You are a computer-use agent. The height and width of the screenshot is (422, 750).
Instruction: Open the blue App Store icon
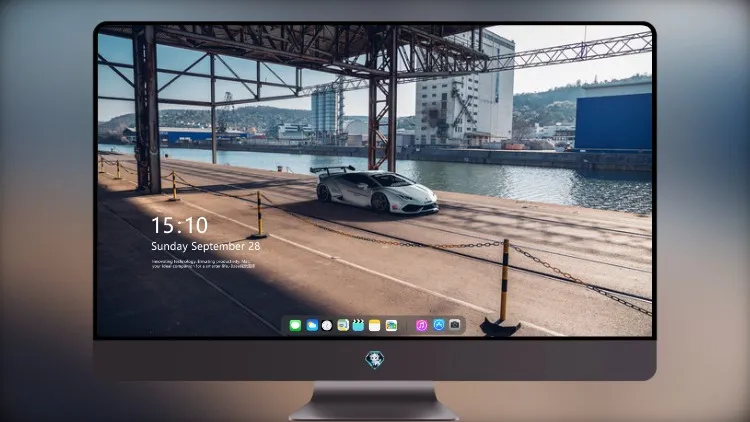click(x=439, y=325)
